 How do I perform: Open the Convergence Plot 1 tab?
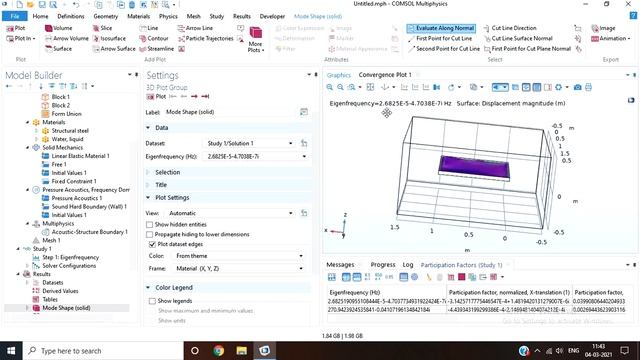(x=385, y=75)
